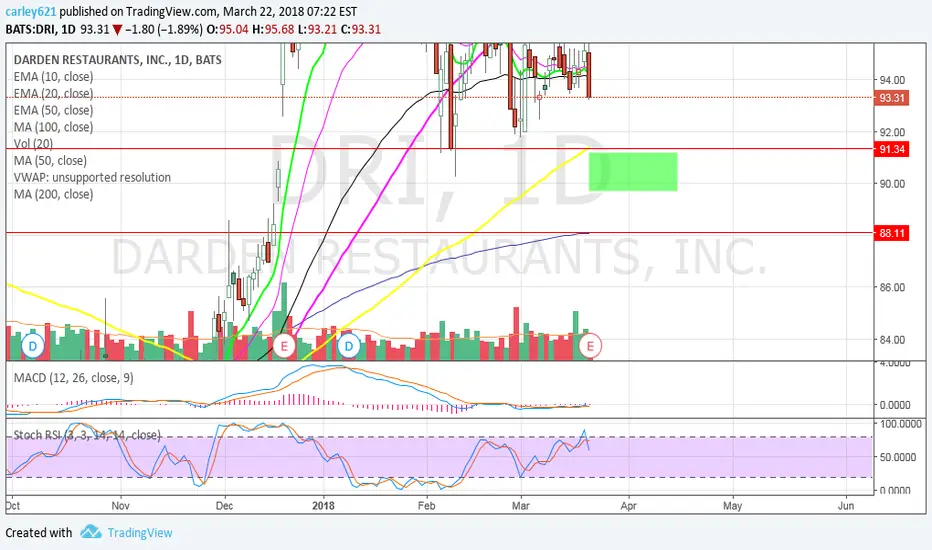Click the 93.31 current price tag

pyautogui.click(x=892, y=98)
